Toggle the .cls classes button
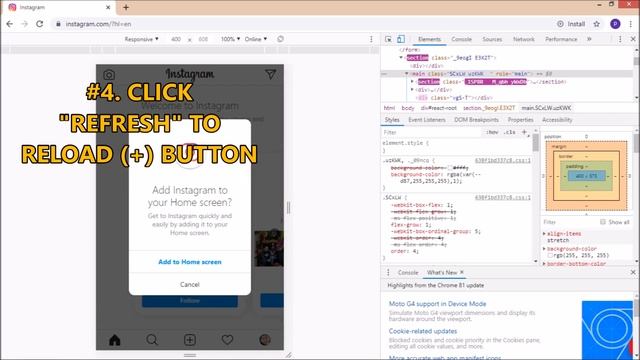Viewport: 640px width, 360px height. coord(509,132)
